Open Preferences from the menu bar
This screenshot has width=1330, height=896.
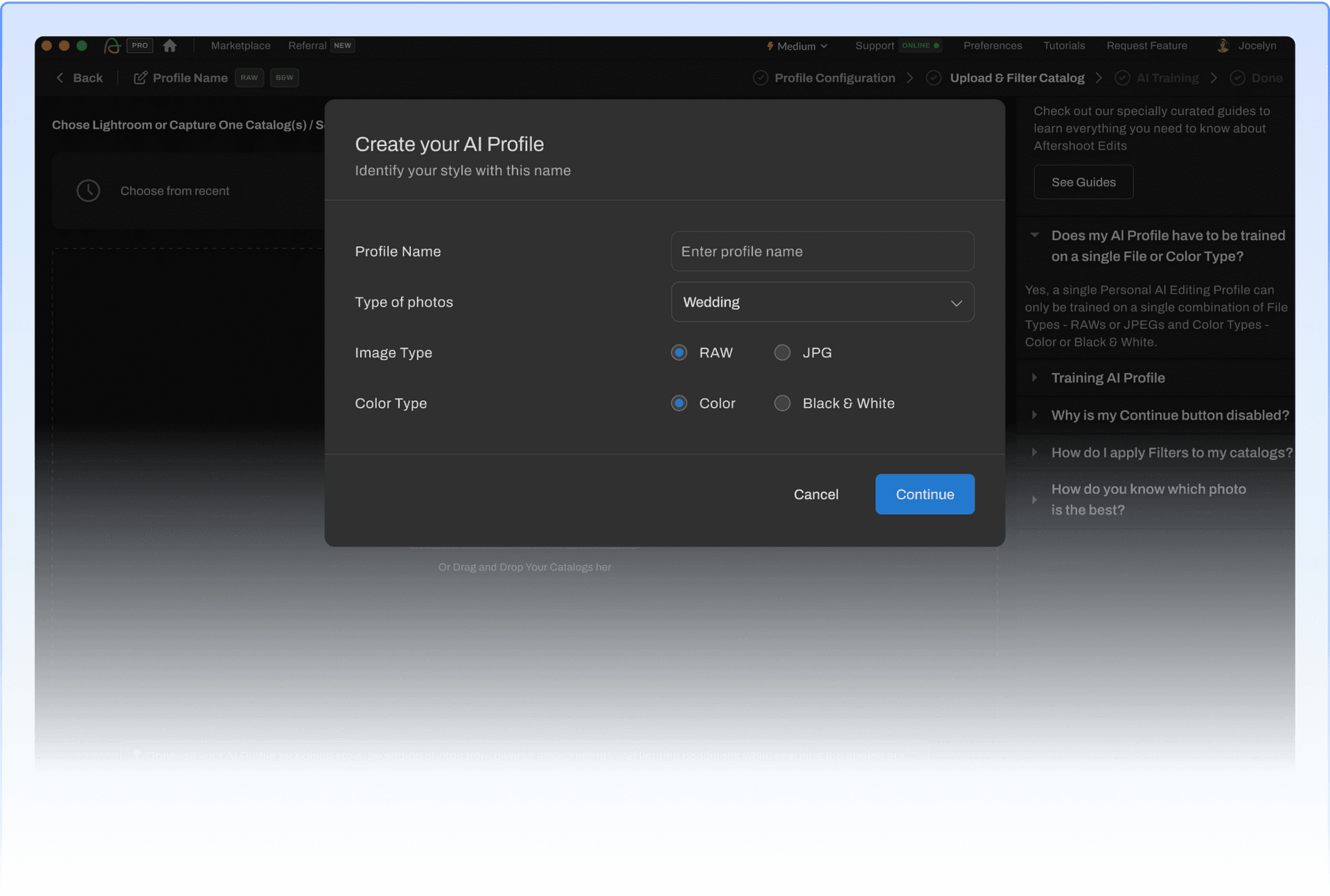point(992,45)
